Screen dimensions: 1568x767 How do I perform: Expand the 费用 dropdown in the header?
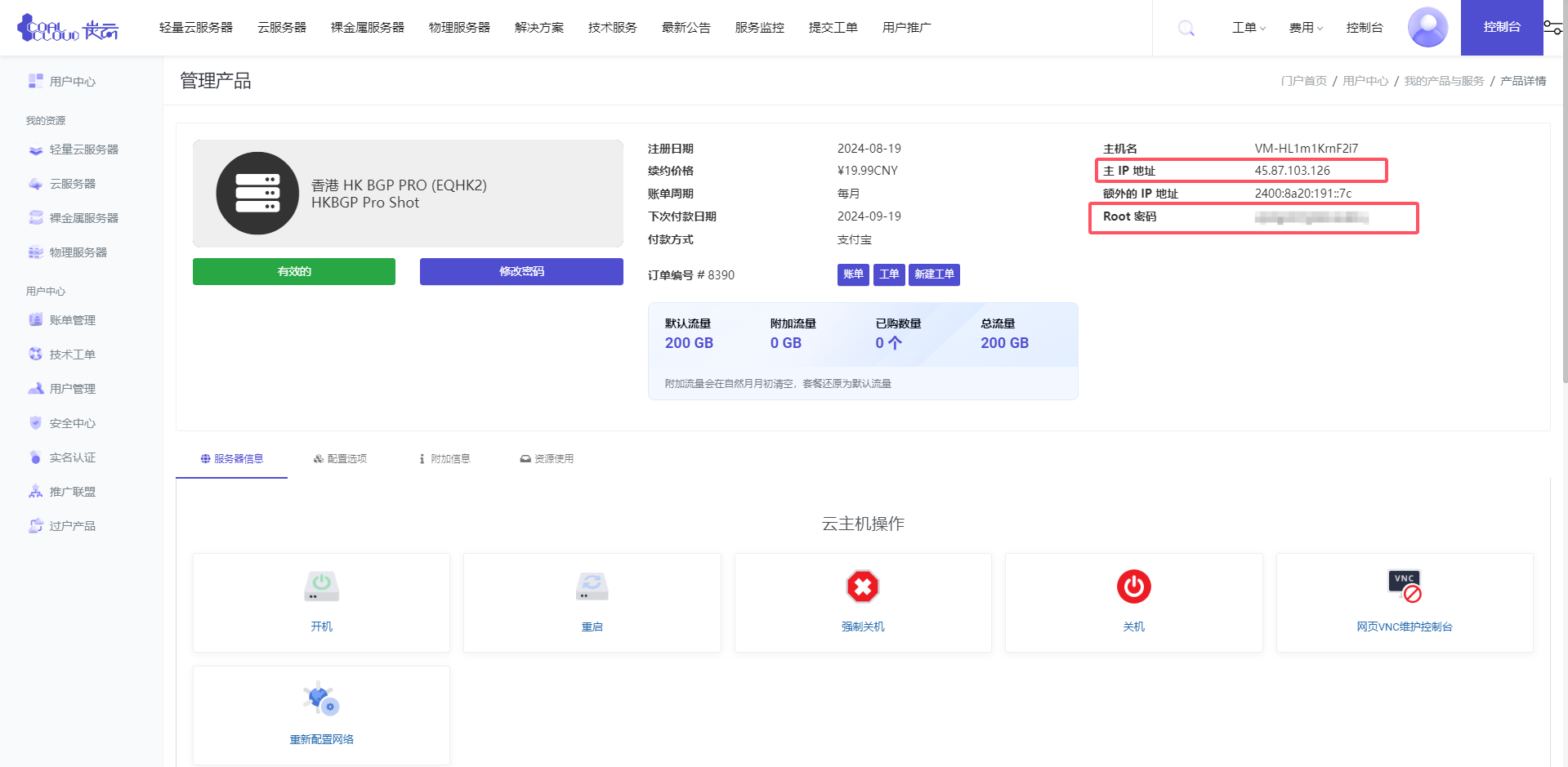1305,28
